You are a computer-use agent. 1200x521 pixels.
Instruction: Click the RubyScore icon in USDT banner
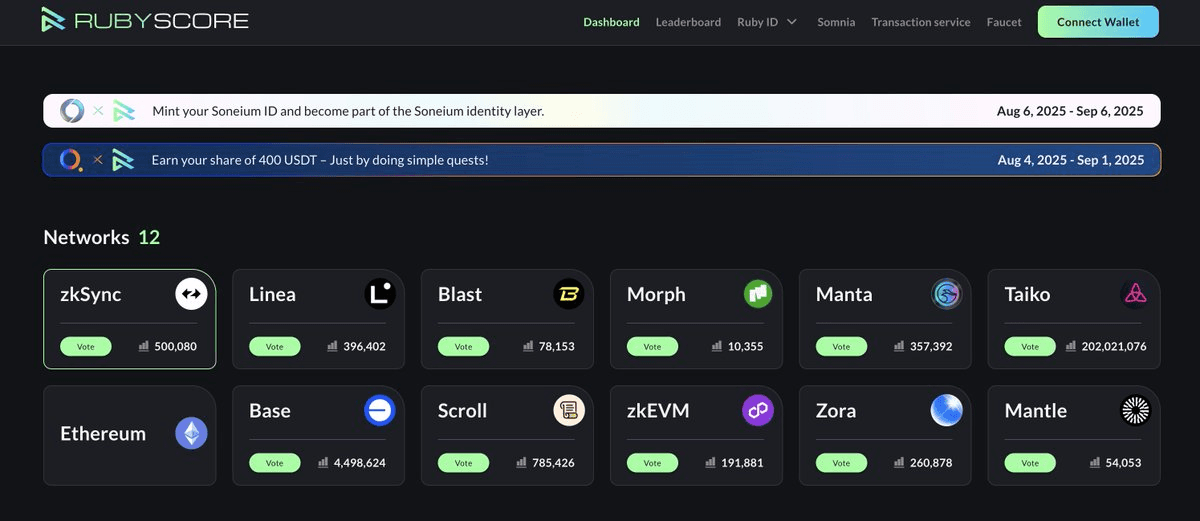123,159
